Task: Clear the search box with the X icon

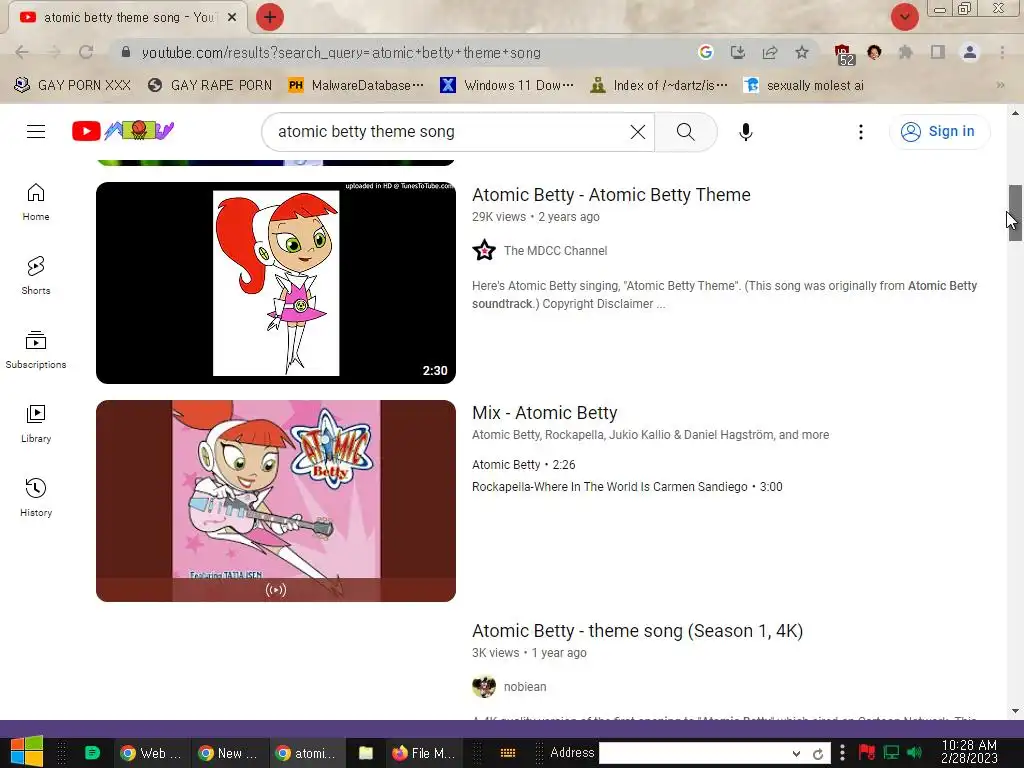Action: pyautogui.click(x=638, y=132)
